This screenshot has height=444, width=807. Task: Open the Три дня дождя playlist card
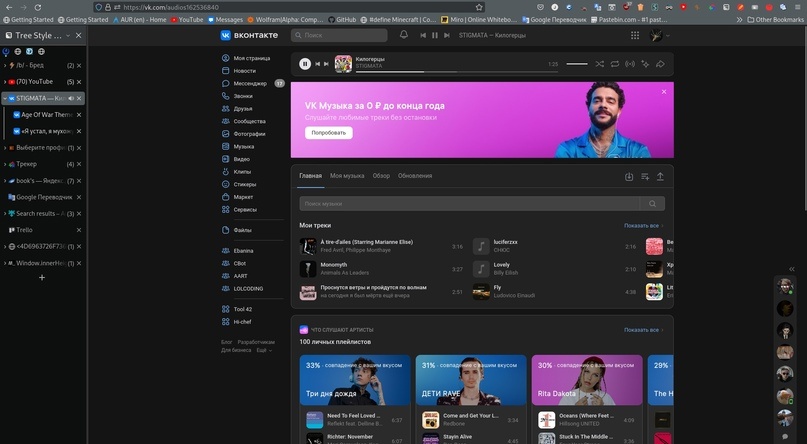355,380
